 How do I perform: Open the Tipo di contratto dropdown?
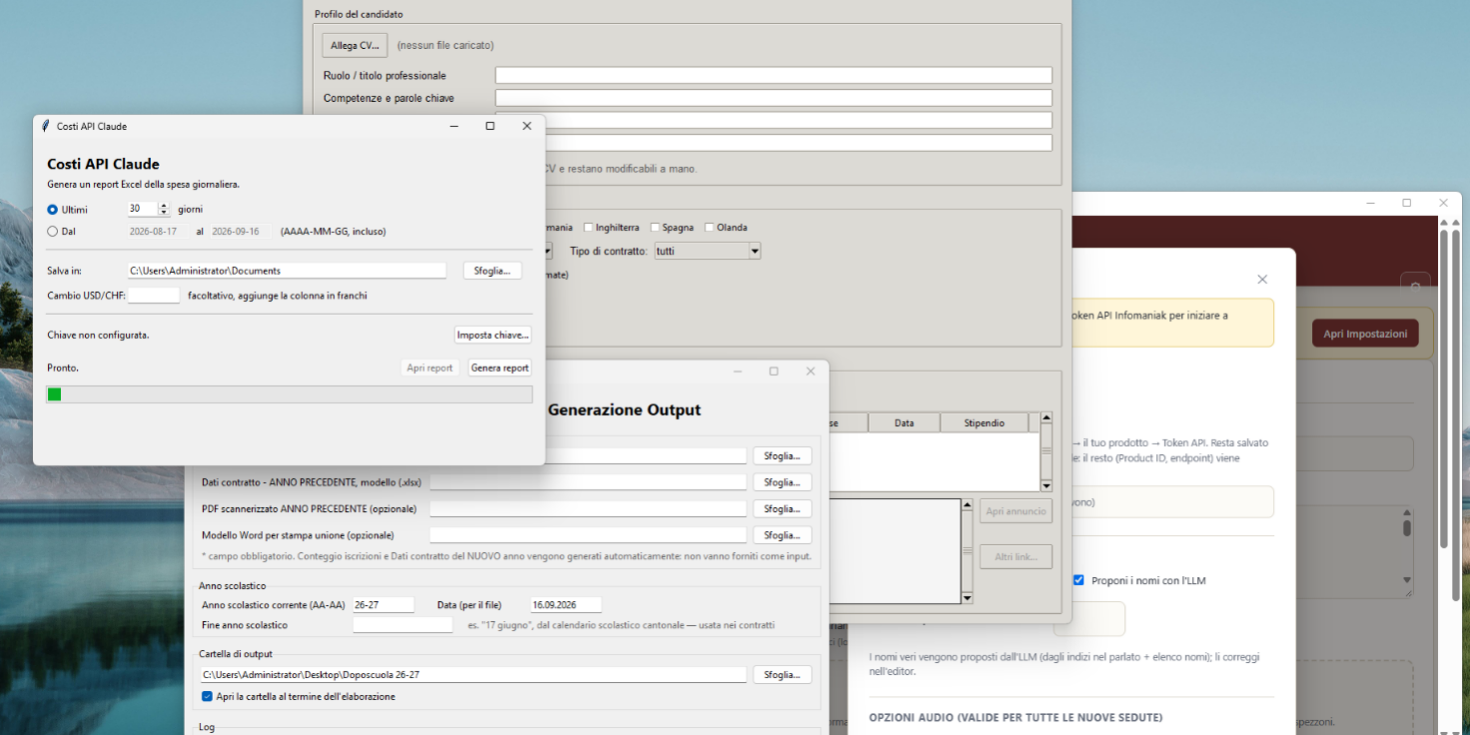tap(708, 251)
